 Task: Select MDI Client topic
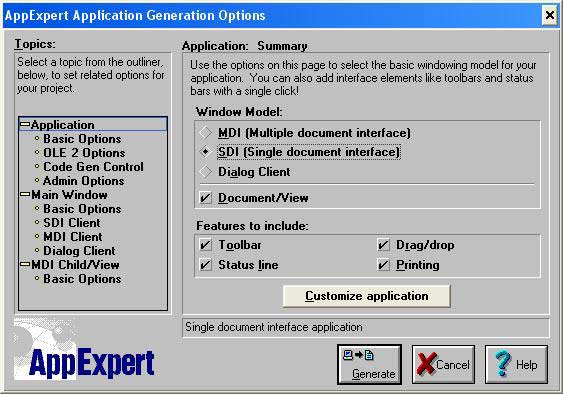[73, 237]
